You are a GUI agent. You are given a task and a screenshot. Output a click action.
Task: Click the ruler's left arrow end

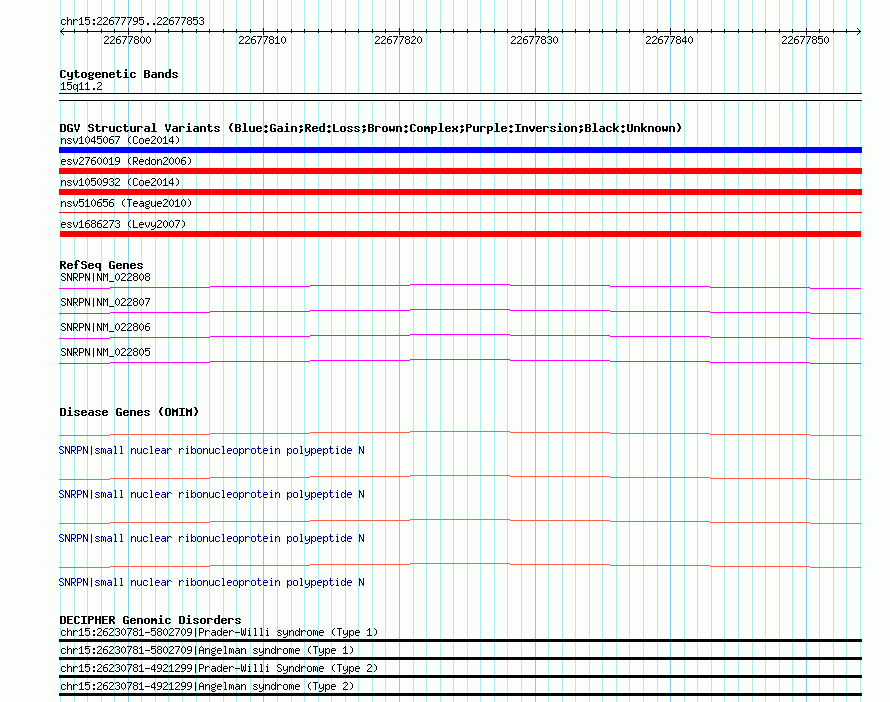coord(62,31)
